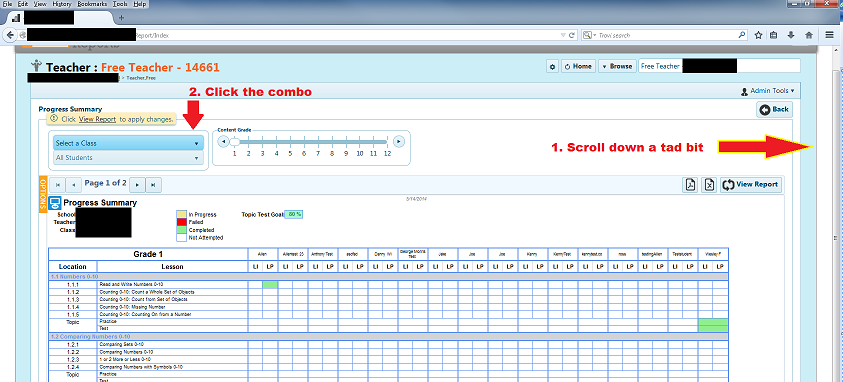Click the Topic Test Goal 80 % box
Screen dimensions: 843x382
point(294,214)
